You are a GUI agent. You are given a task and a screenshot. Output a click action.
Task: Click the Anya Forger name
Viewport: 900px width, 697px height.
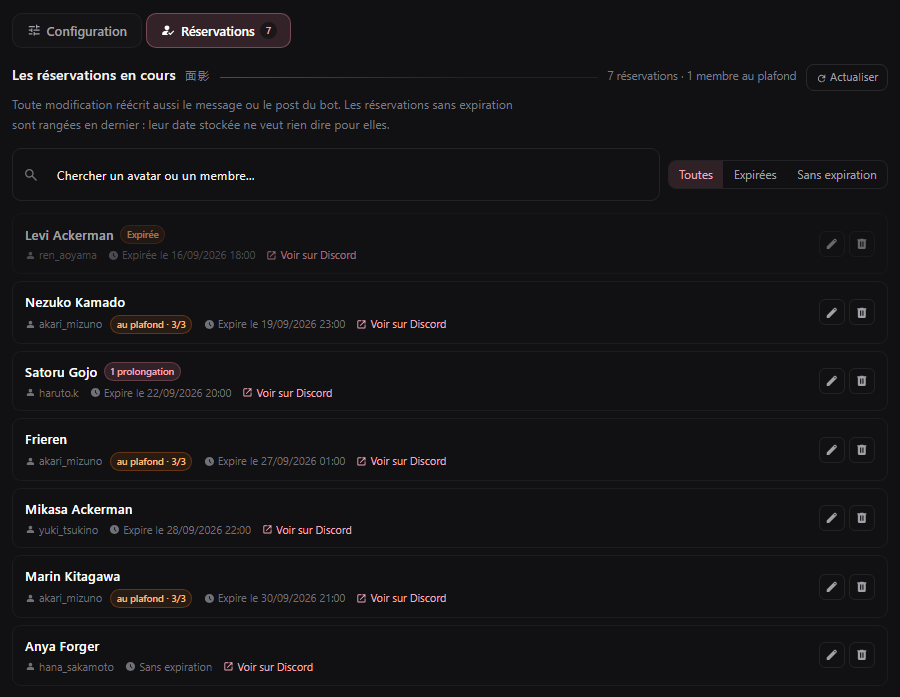coord(62,646)
